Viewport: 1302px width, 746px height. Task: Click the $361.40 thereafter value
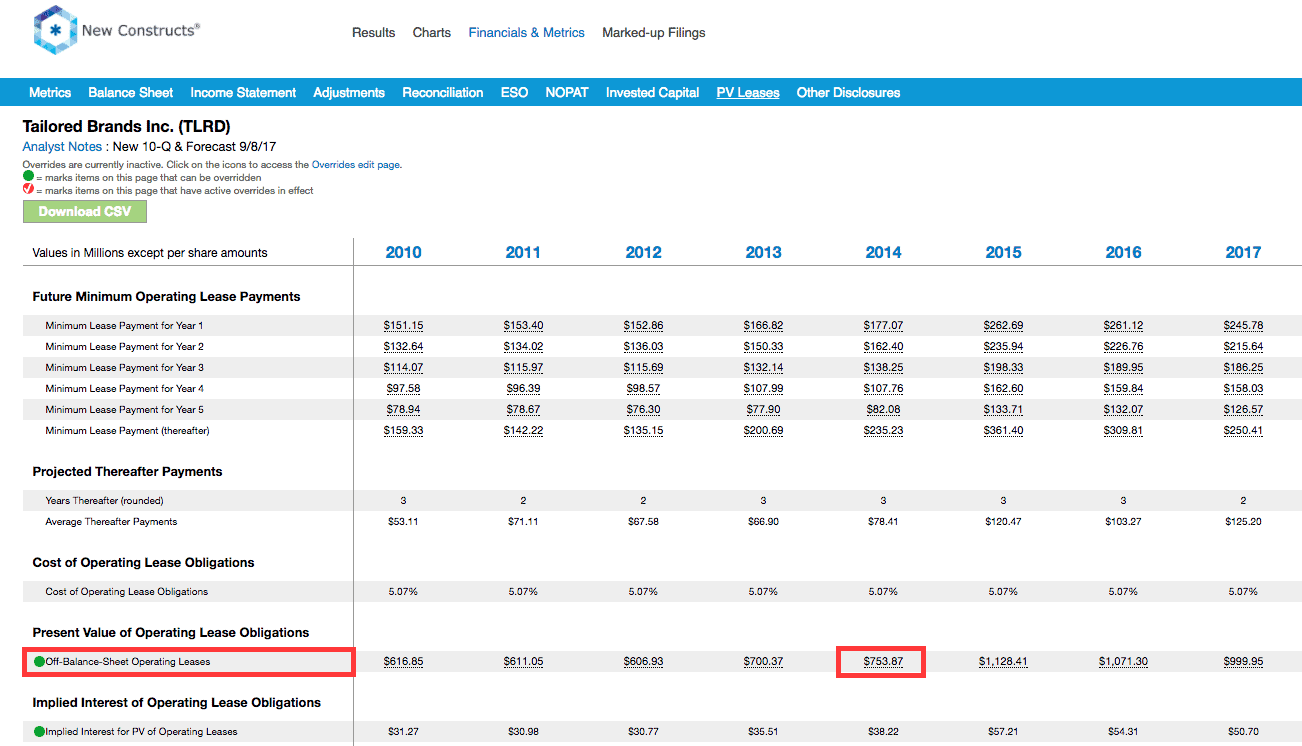click(1004, 431)
